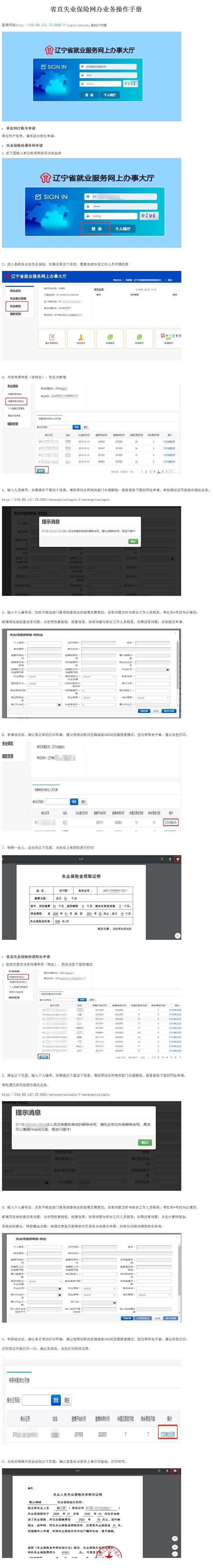Select 待遇申报(非转出) in 失业保险 submenu
This screenshot has width=213, height=1568.
pyautogui.click(x=16, y=402)
